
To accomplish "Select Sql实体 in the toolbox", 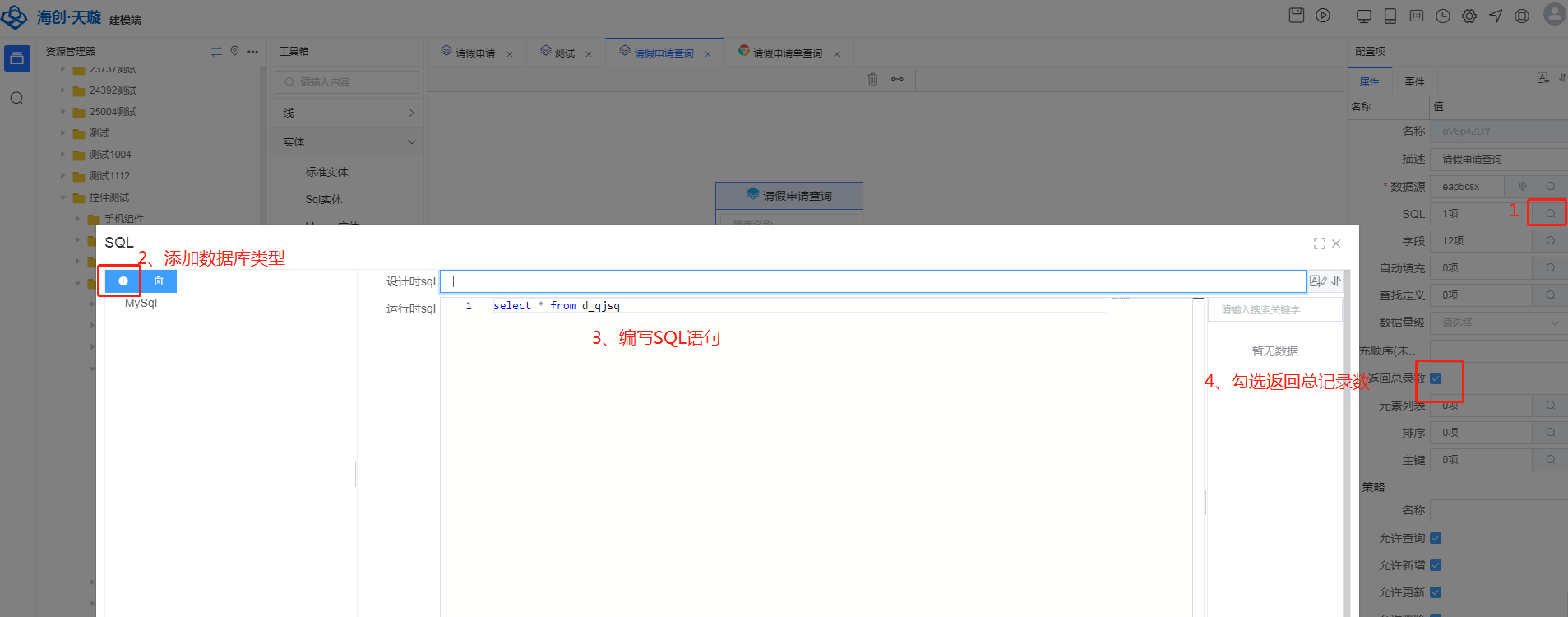I will pyautogui.click(x=323, y=200).
